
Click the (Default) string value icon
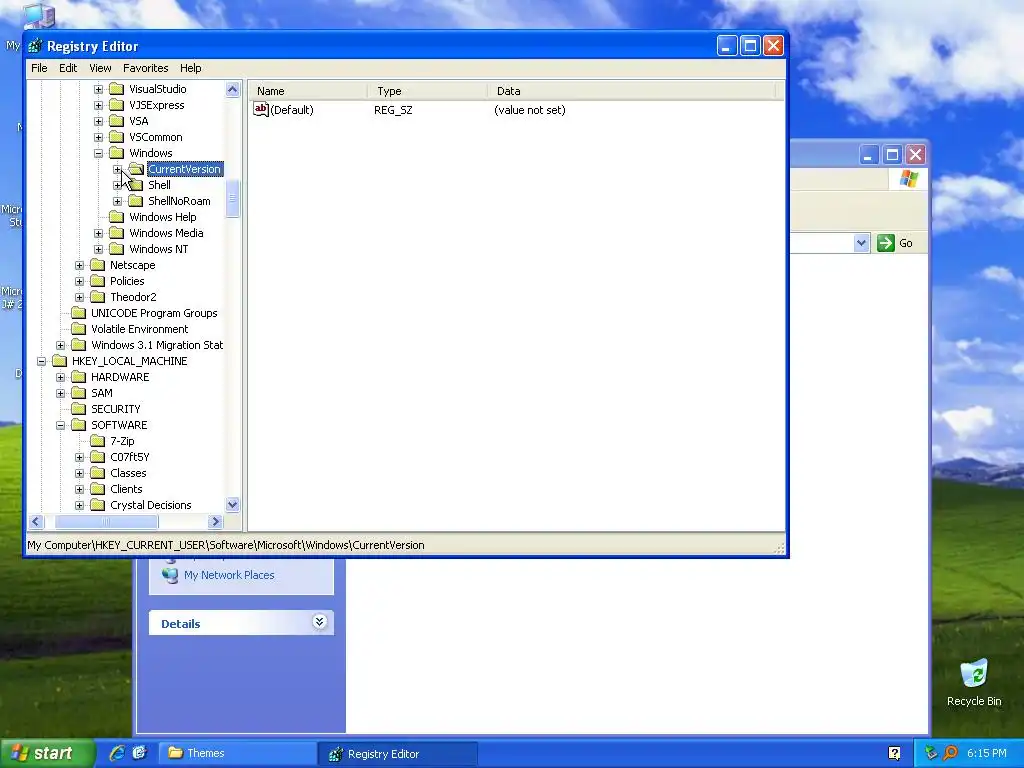261,109
